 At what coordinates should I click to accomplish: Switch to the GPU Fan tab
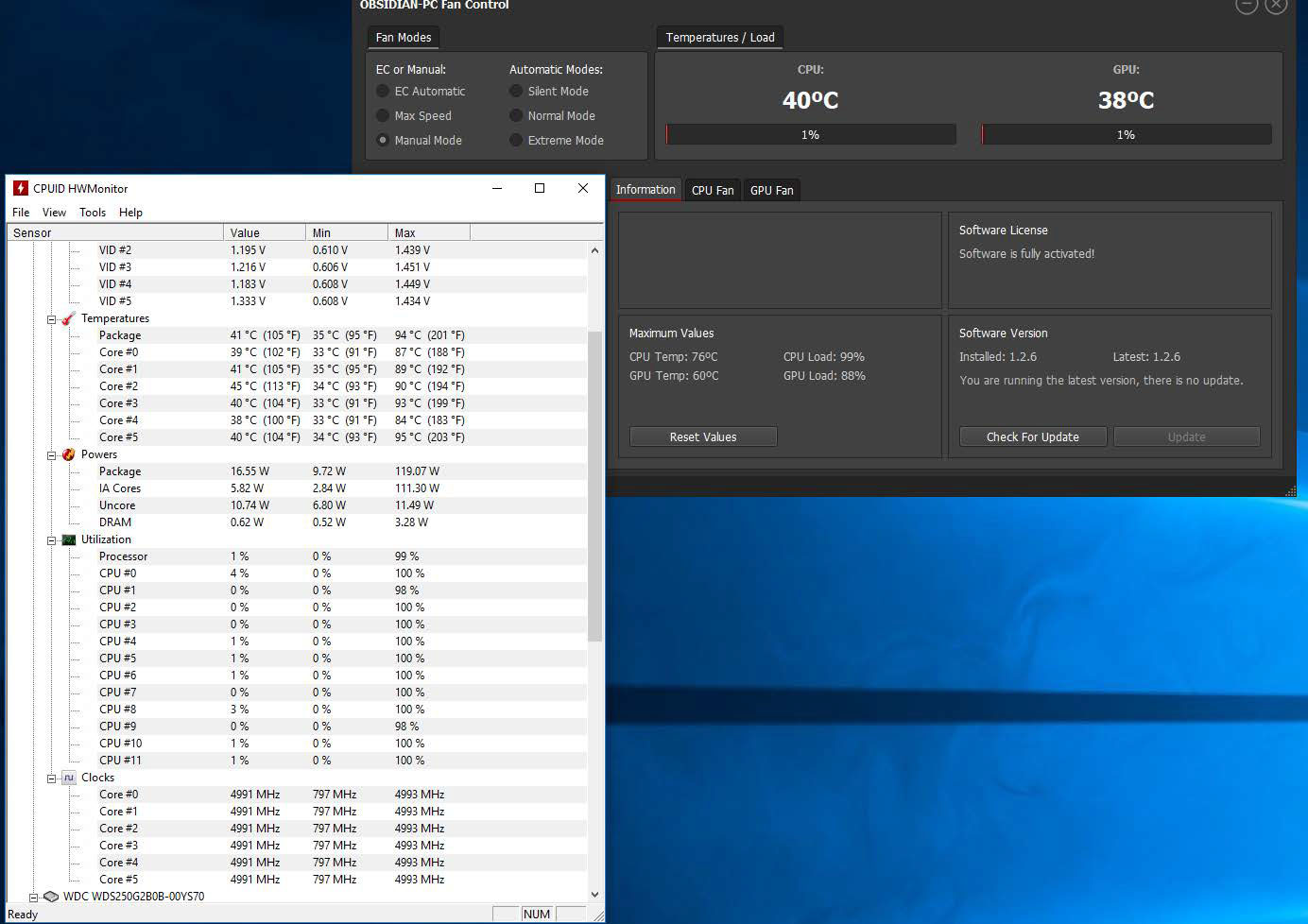tap(772, 190)
